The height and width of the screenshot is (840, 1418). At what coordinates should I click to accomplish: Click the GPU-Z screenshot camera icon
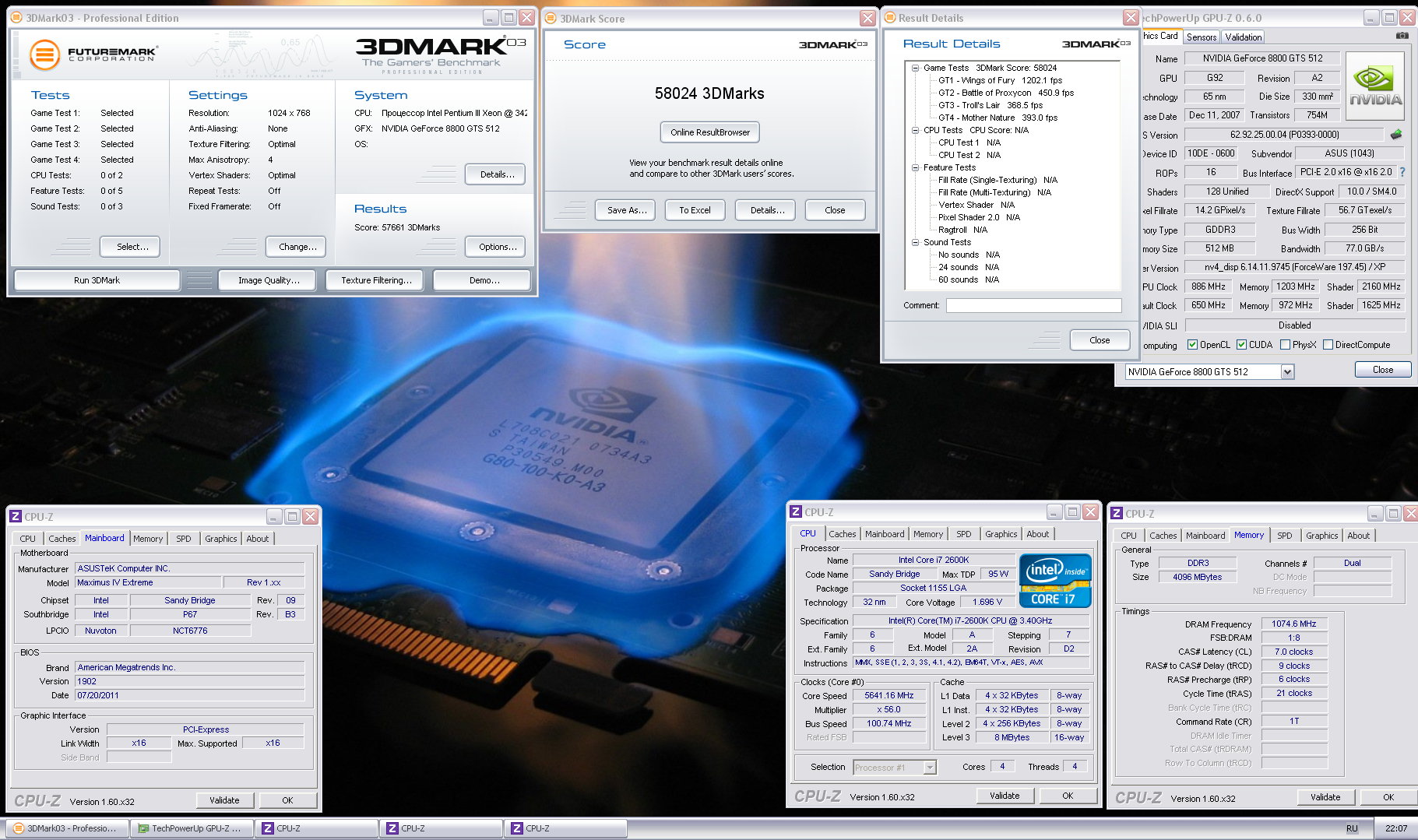[1402, 36]
